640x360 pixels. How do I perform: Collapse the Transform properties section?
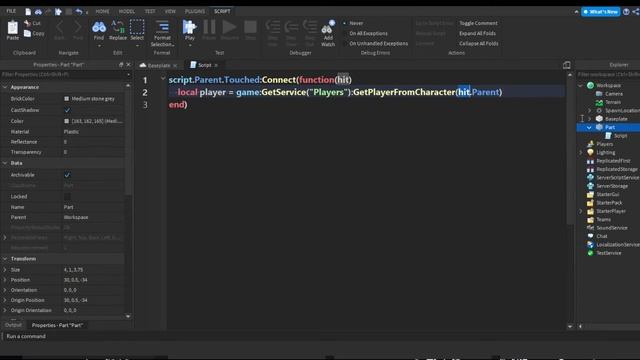5,259
